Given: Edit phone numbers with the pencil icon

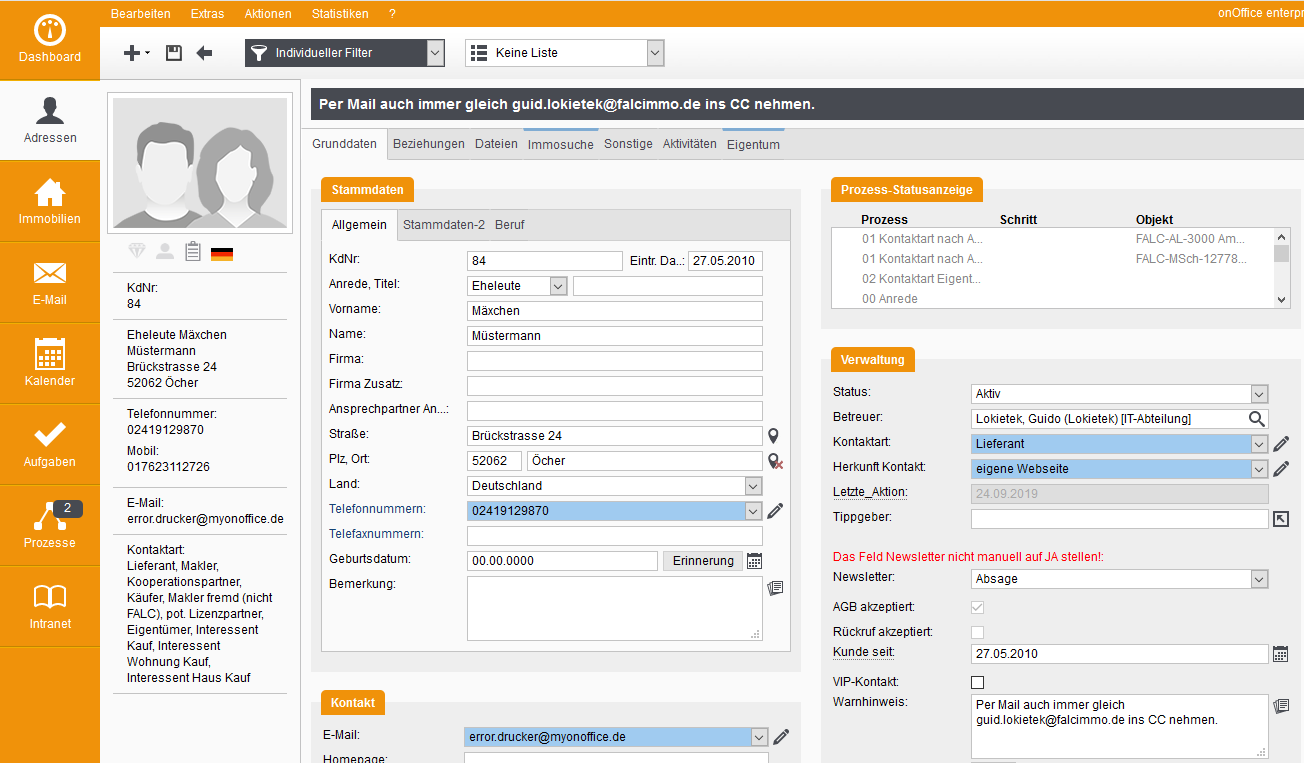Looking at the screenshot, I should 775,511.
